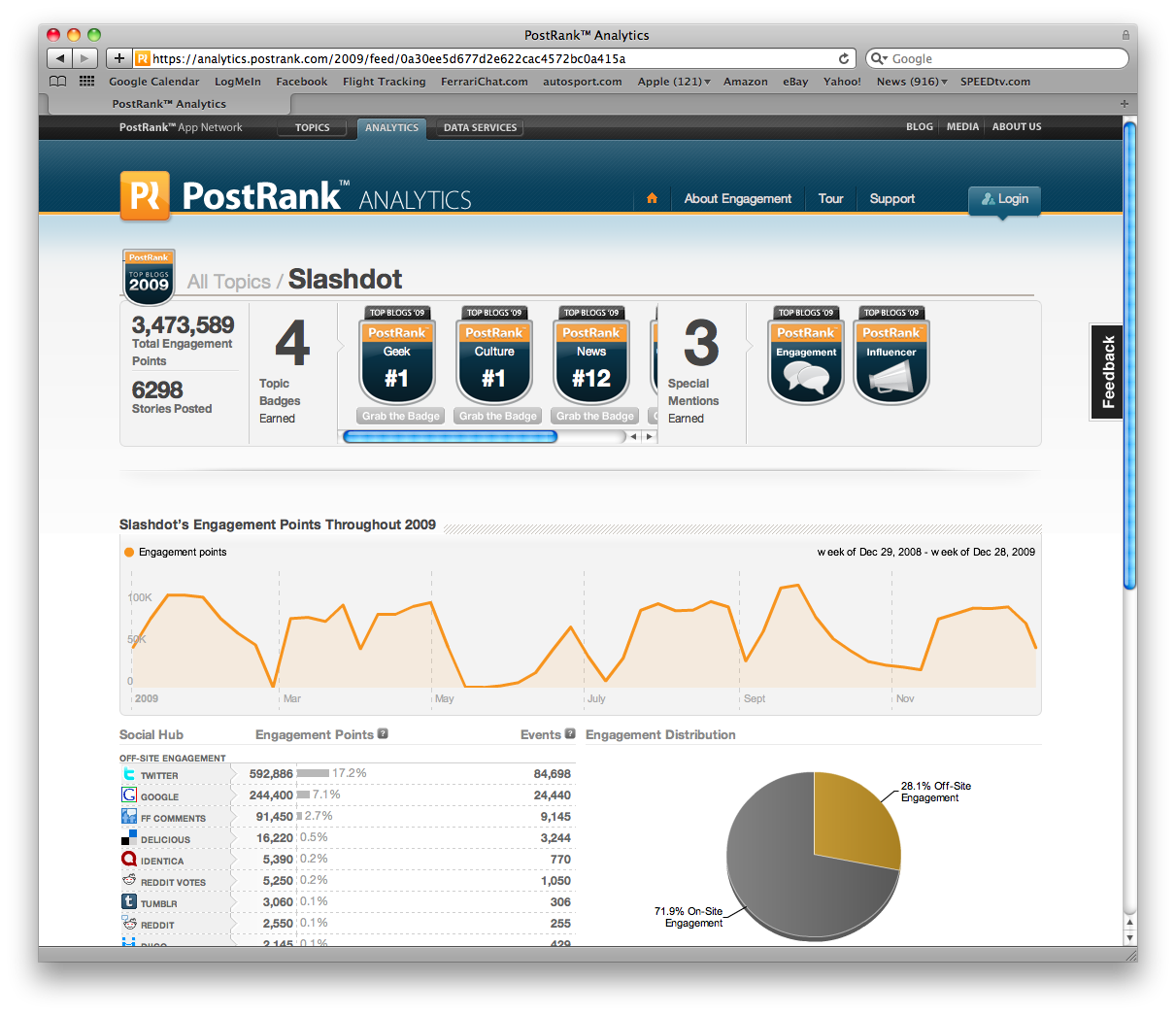Click the PostRank logo icon
Viewport: 1176px width, 1015px height.
(x=145, y=195)
